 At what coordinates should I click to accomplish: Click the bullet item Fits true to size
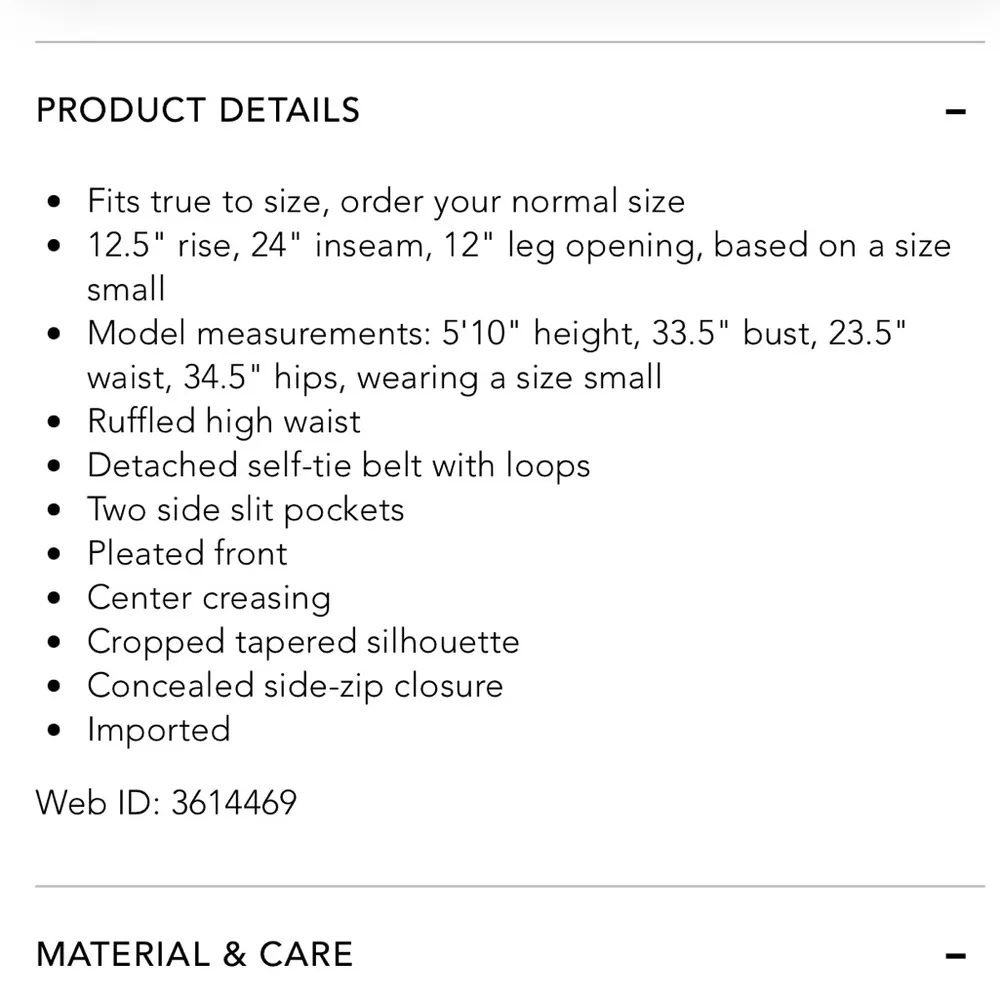point(386,201)
